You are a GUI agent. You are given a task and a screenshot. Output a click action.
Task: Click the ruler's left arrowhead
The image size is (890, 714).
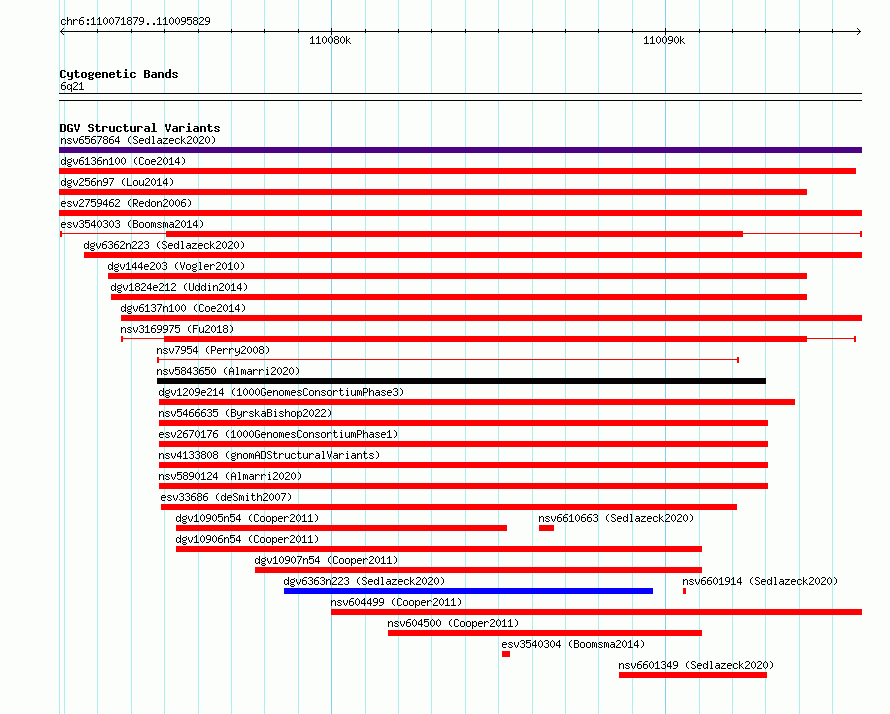coord(62,31)
